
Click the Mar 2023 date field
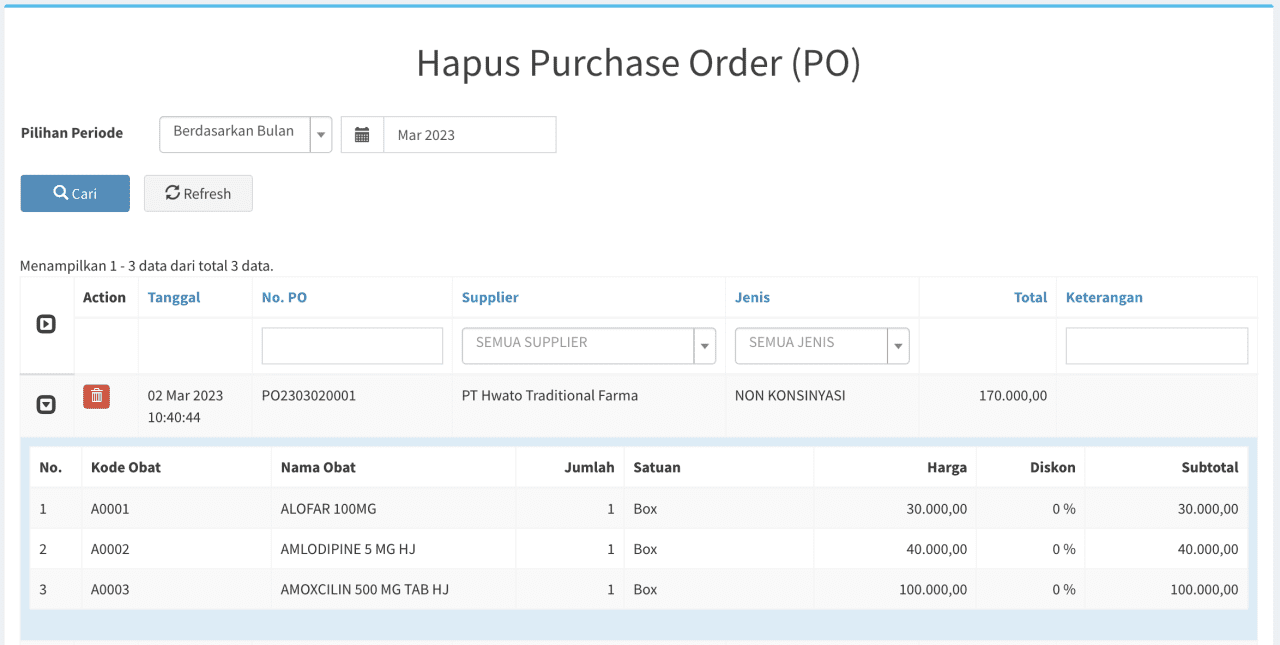[x=469, y=135]
